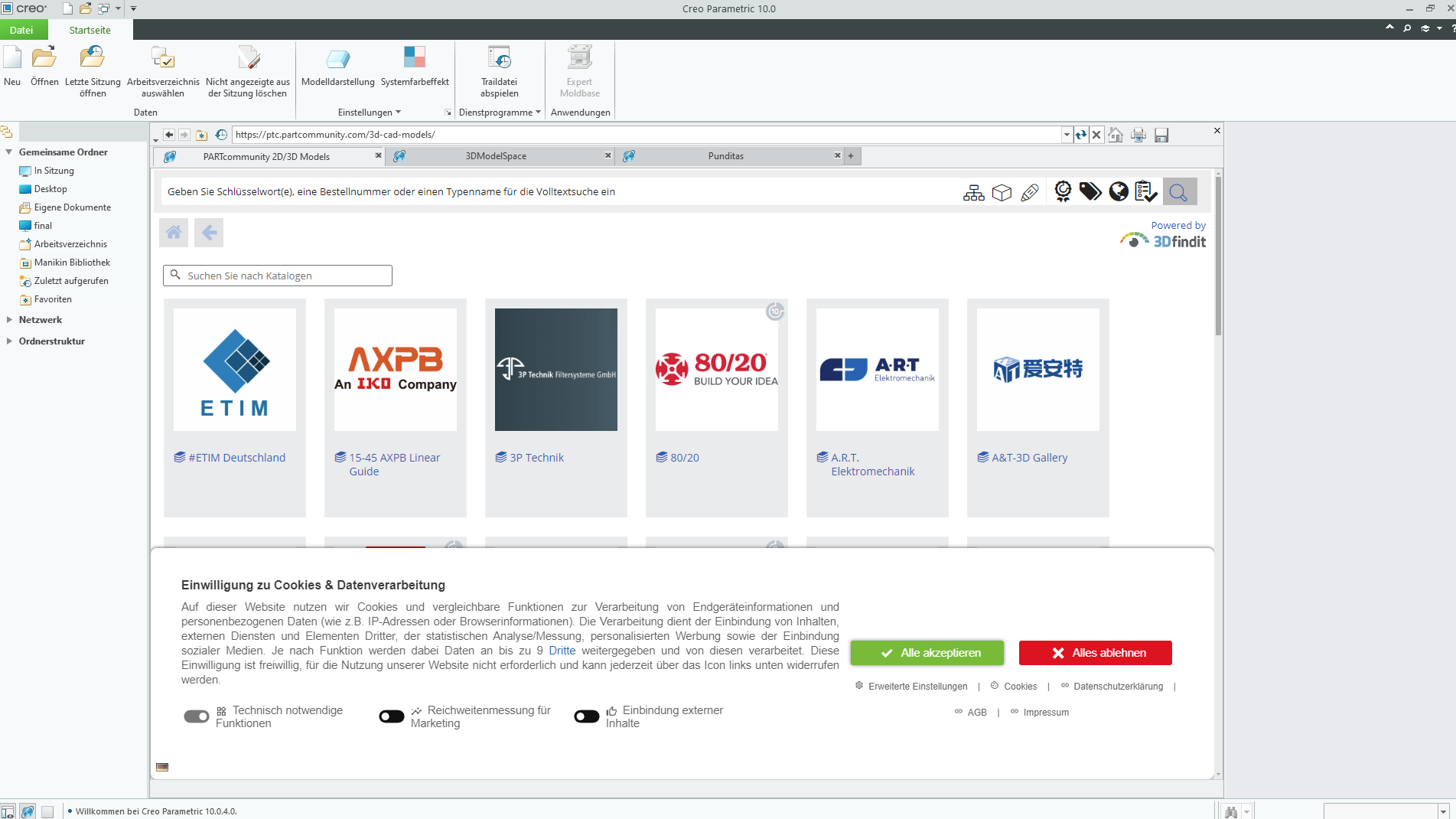Viewport: 1456px width, 819px height.
Task: Switch to PARTcommunity 2D/3D Models tab
Action: click(266, 156)
